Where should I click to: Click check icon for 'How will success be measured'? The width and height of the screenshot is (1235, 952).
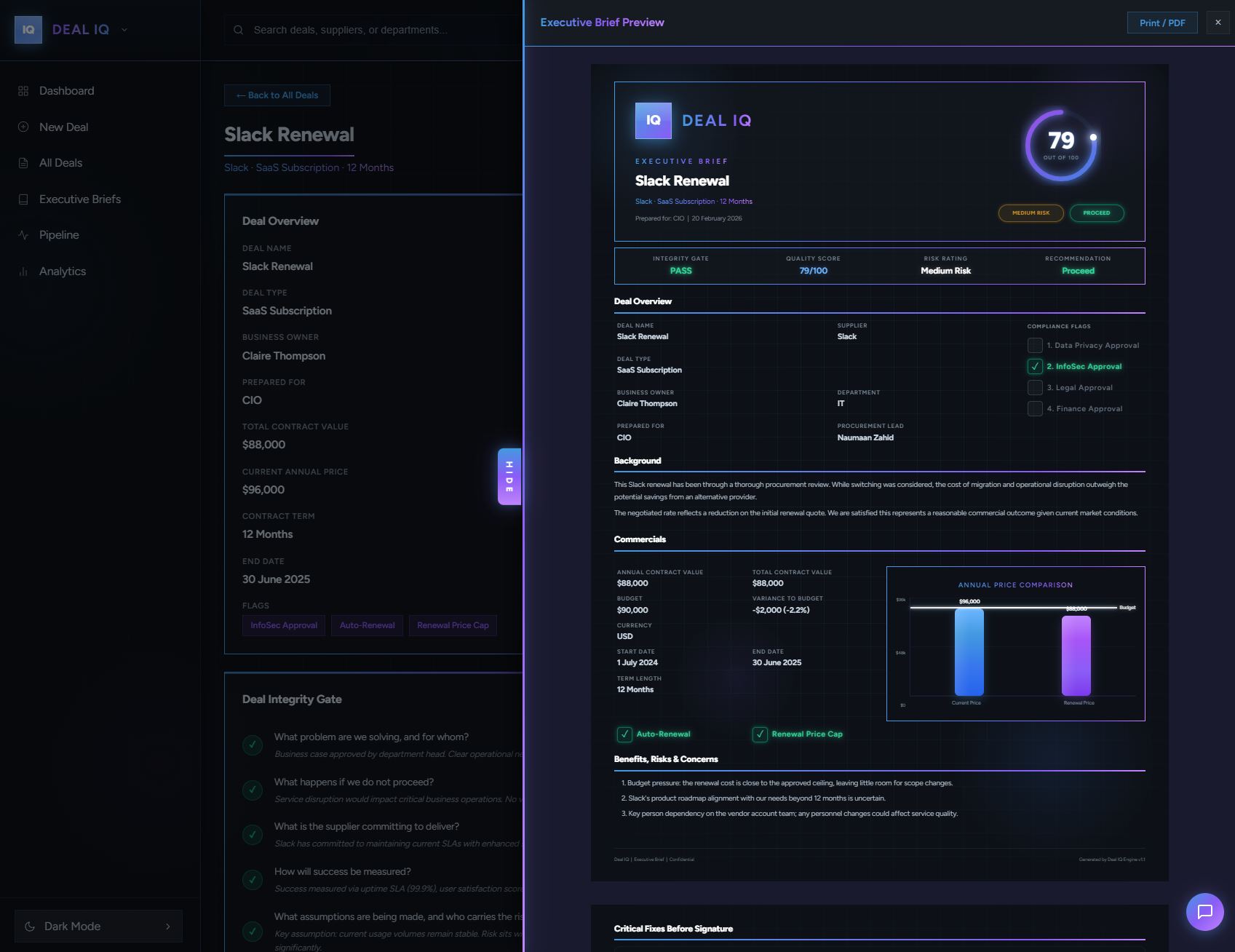pyautogui.click(x=253, y=880)
